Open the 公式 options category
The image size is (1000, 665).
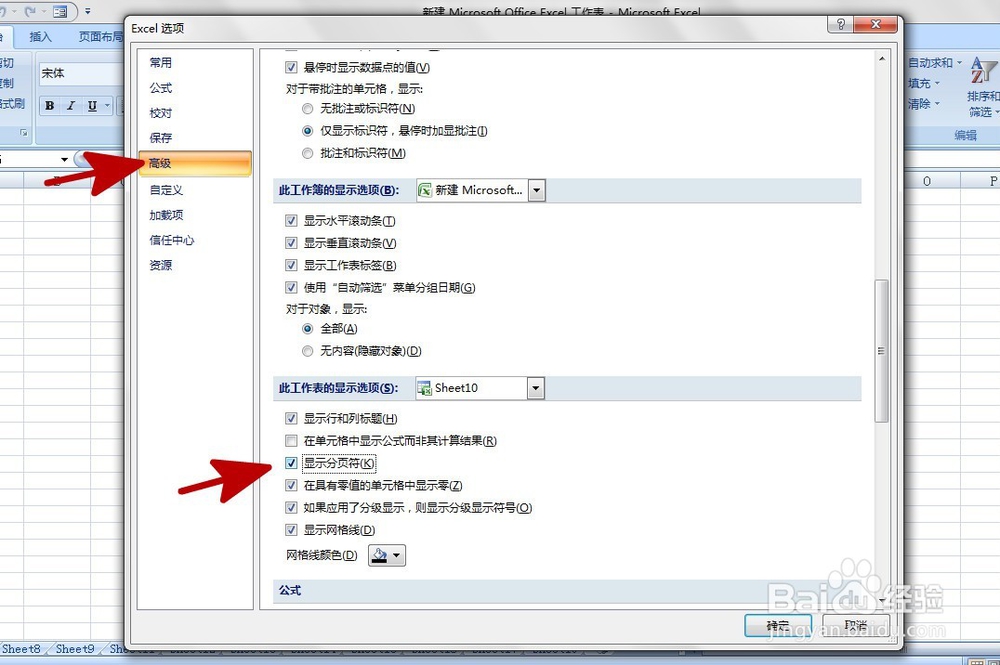[x=161, y=88]
